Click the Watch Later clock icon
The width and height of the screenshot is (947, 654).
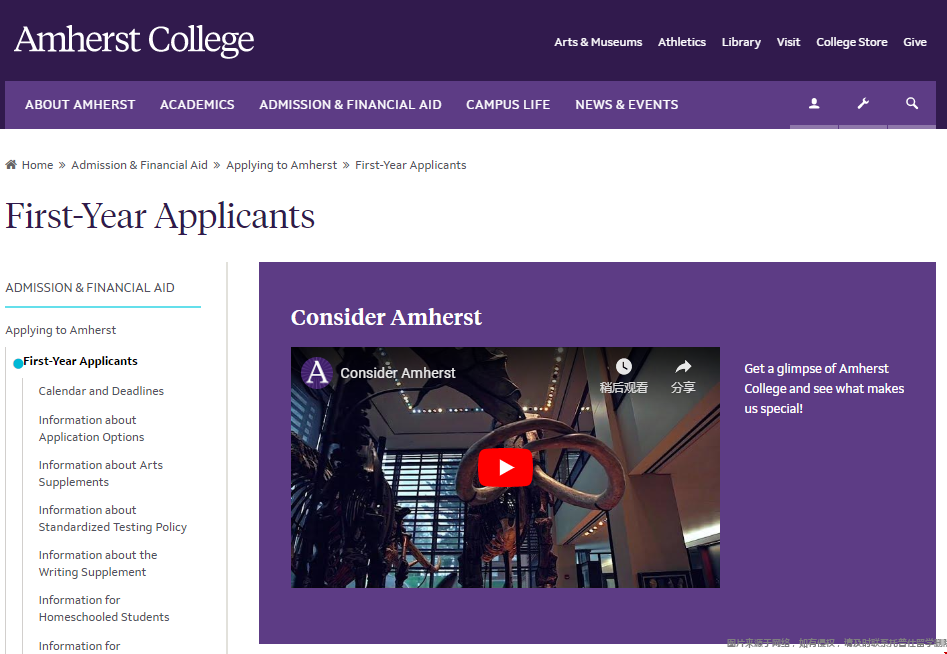click(623, 367)
